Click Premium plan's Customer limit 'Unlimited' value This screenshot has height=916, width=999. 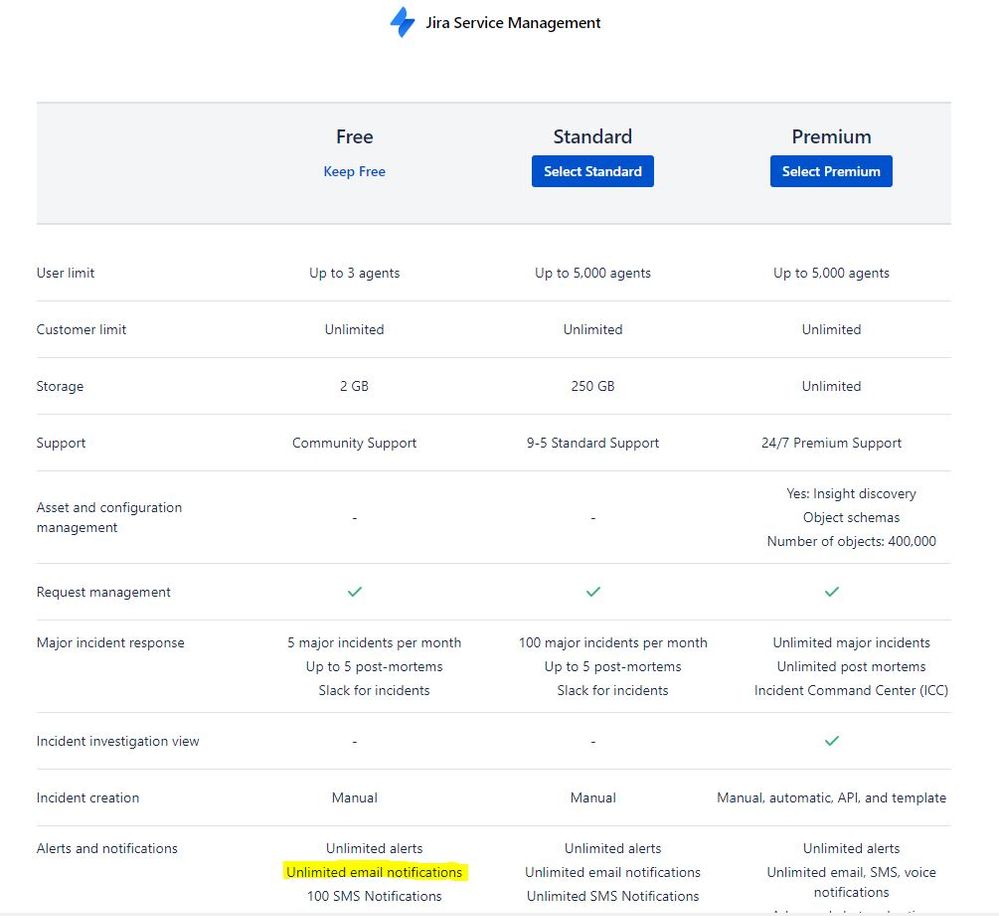point(831,329)
